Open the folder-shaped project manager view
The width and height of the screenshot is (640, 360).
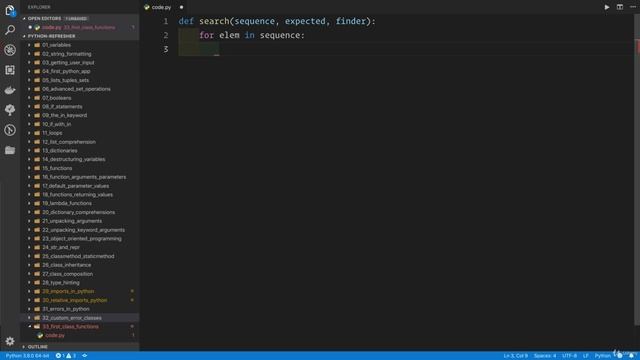pyautogui.click(x=10, y=150)
